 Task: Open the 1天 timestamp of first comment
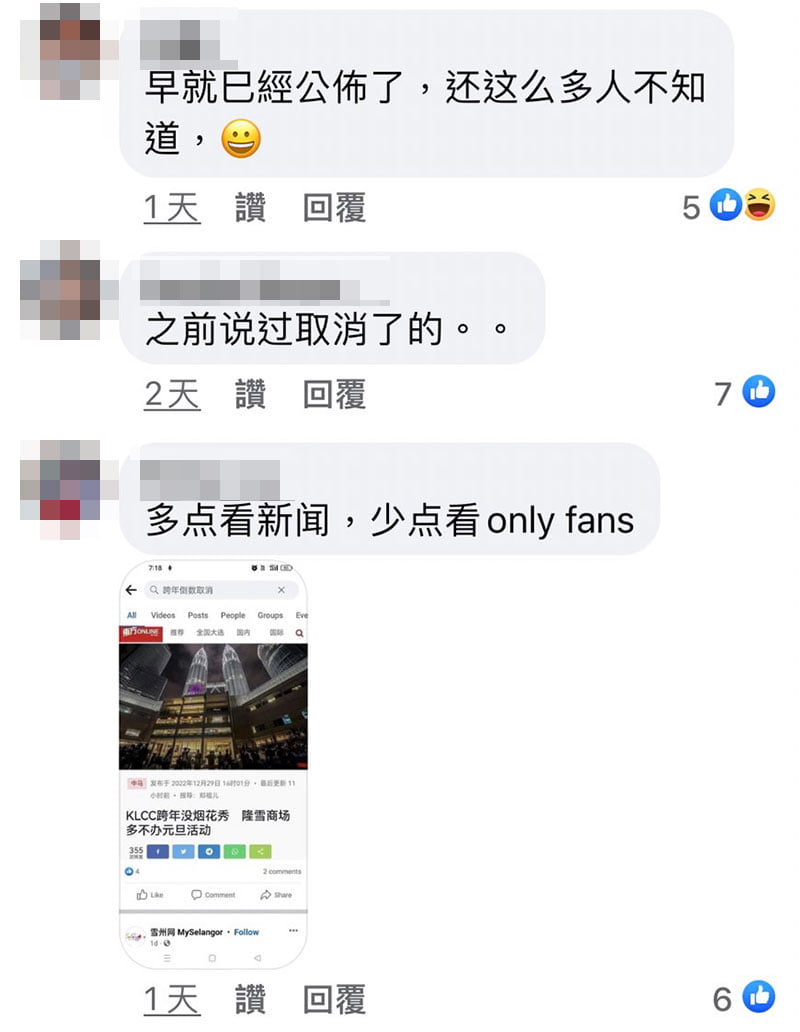[172, 208]
